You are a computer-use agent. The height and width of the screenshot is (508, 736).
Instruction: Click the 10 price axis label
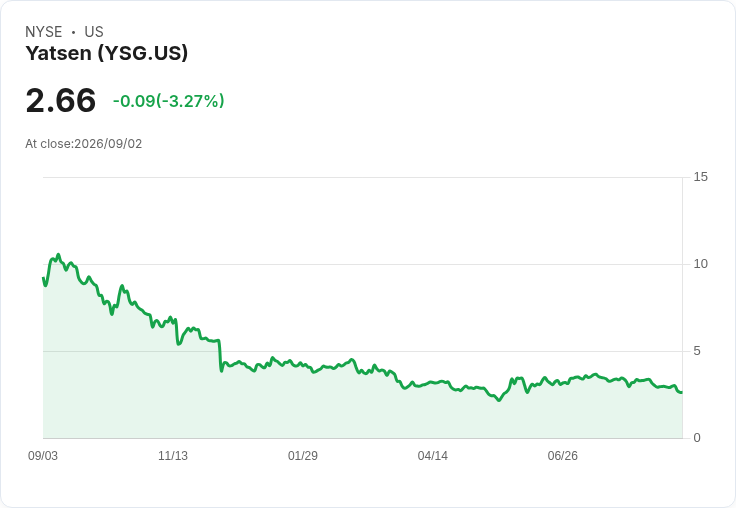[x=700, y=264]
